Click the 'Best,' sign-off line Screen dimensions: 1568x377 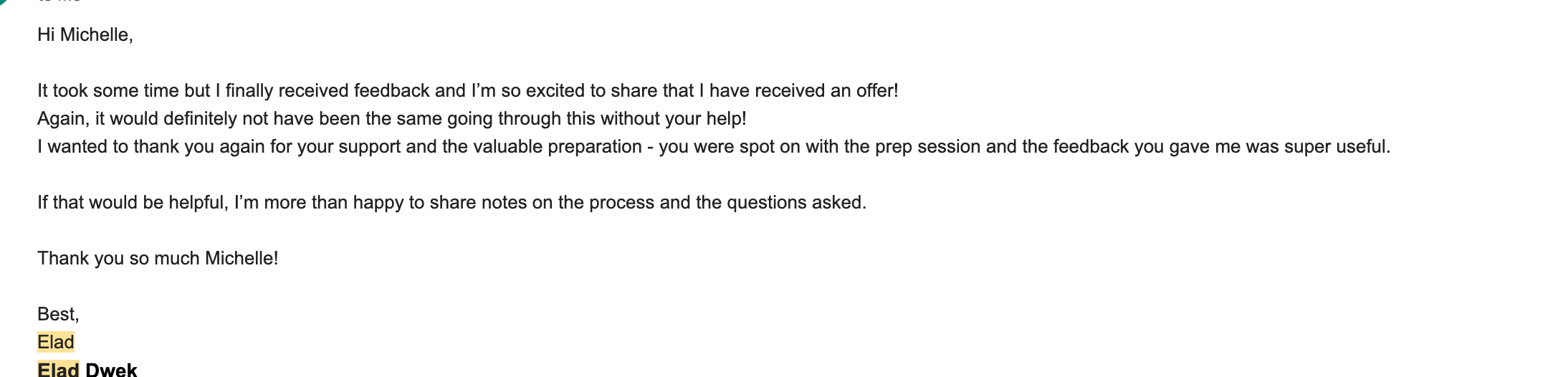(58, 314)
